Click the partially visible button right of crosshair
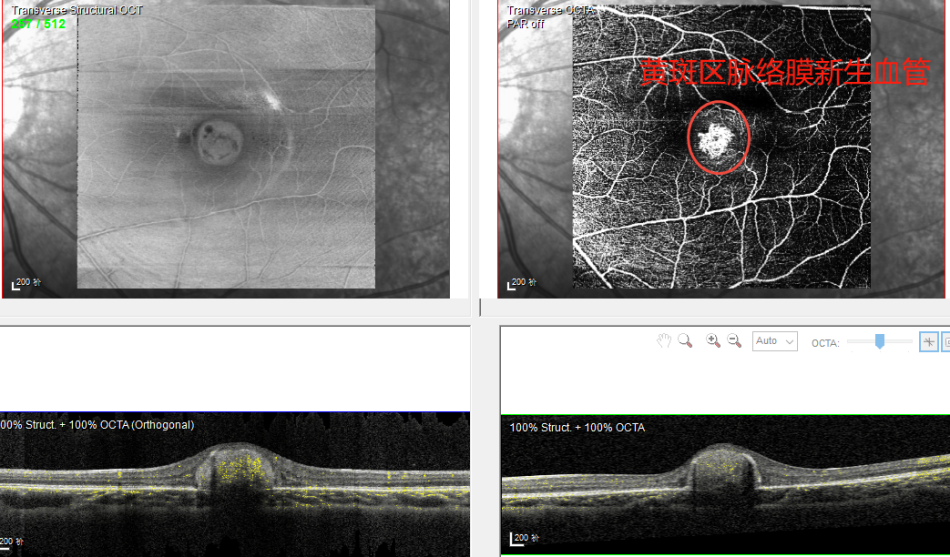 [x=946, y=342]
